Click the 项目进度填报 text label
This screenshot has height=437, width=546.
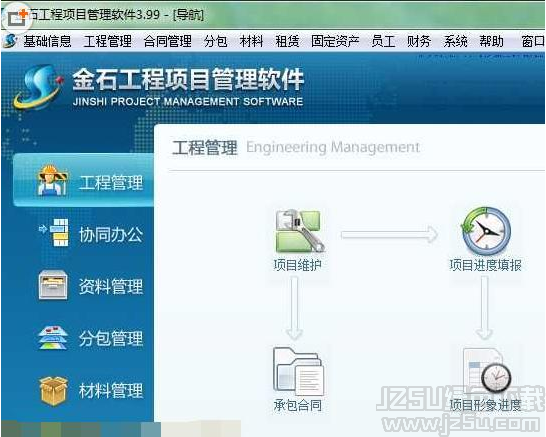[x=485, y=265]
